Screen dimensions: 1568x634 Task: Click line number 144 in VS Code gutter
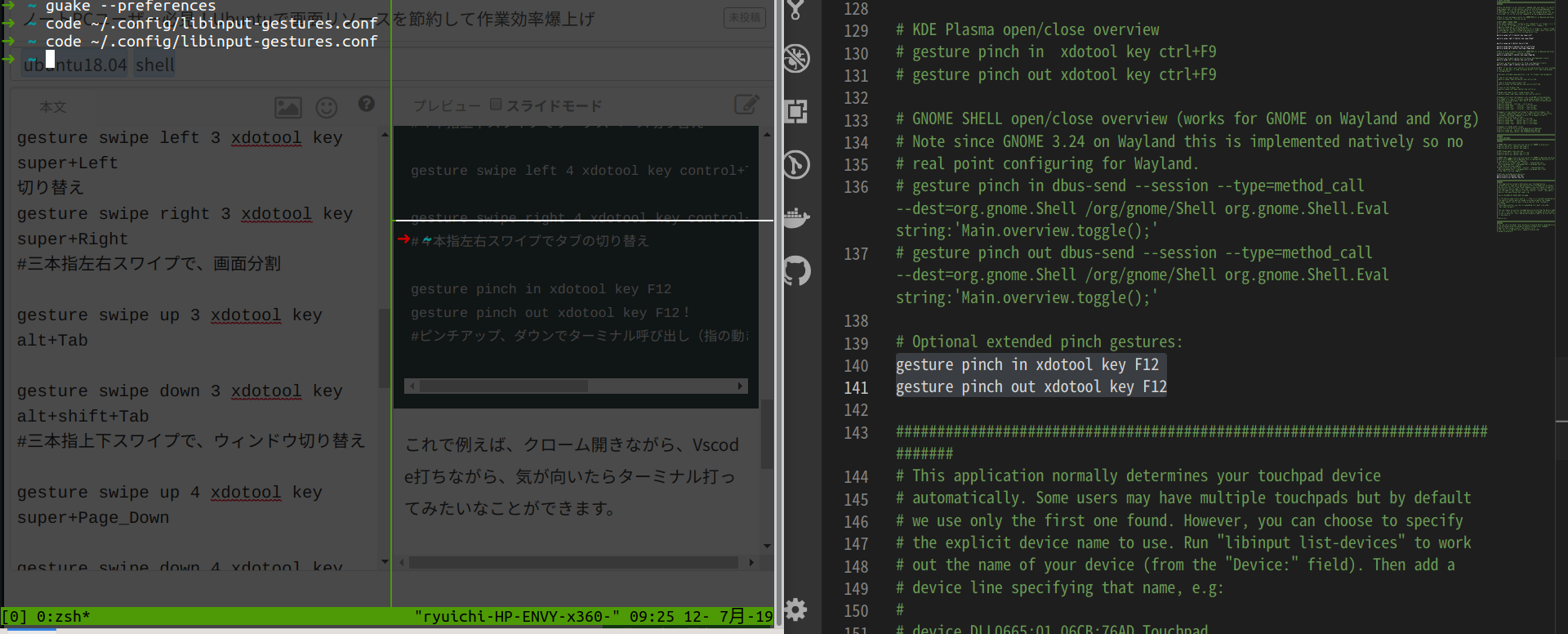click(x=856, y=477)
